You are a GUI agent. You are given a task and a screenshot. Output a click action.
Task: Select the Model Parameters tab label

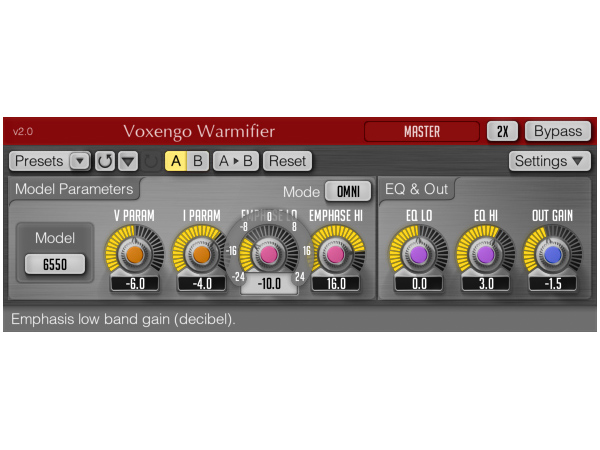[x=74, y=189]
